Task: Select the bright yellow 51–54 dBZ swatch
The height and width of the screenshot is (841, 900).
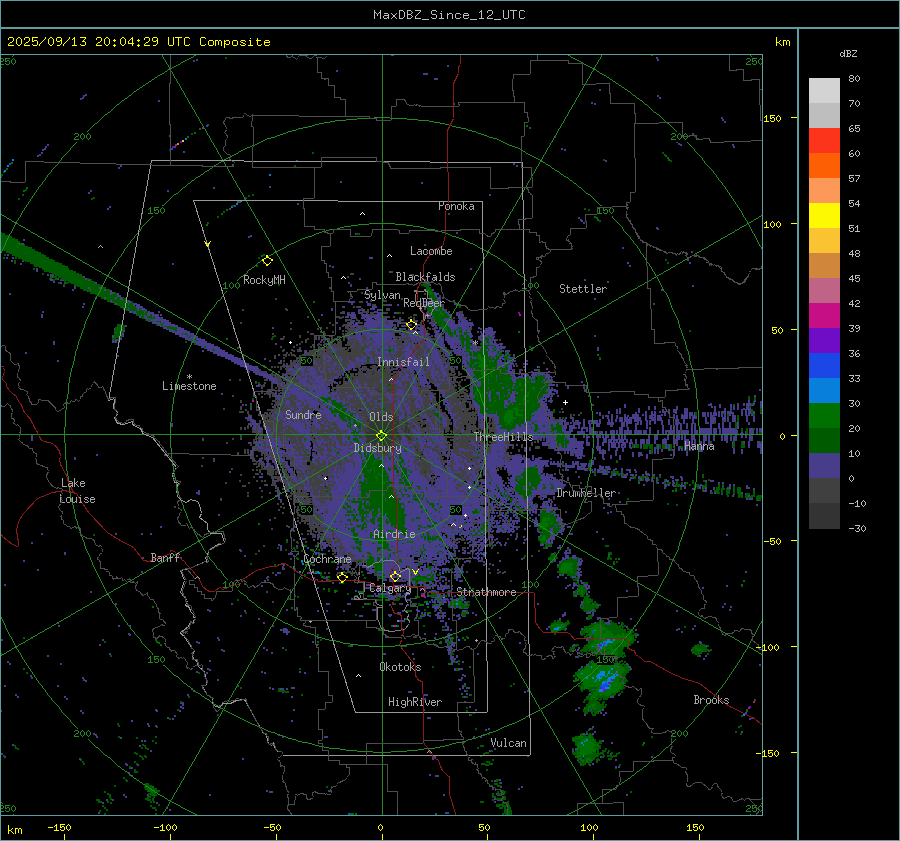Action: coord(824,216)
